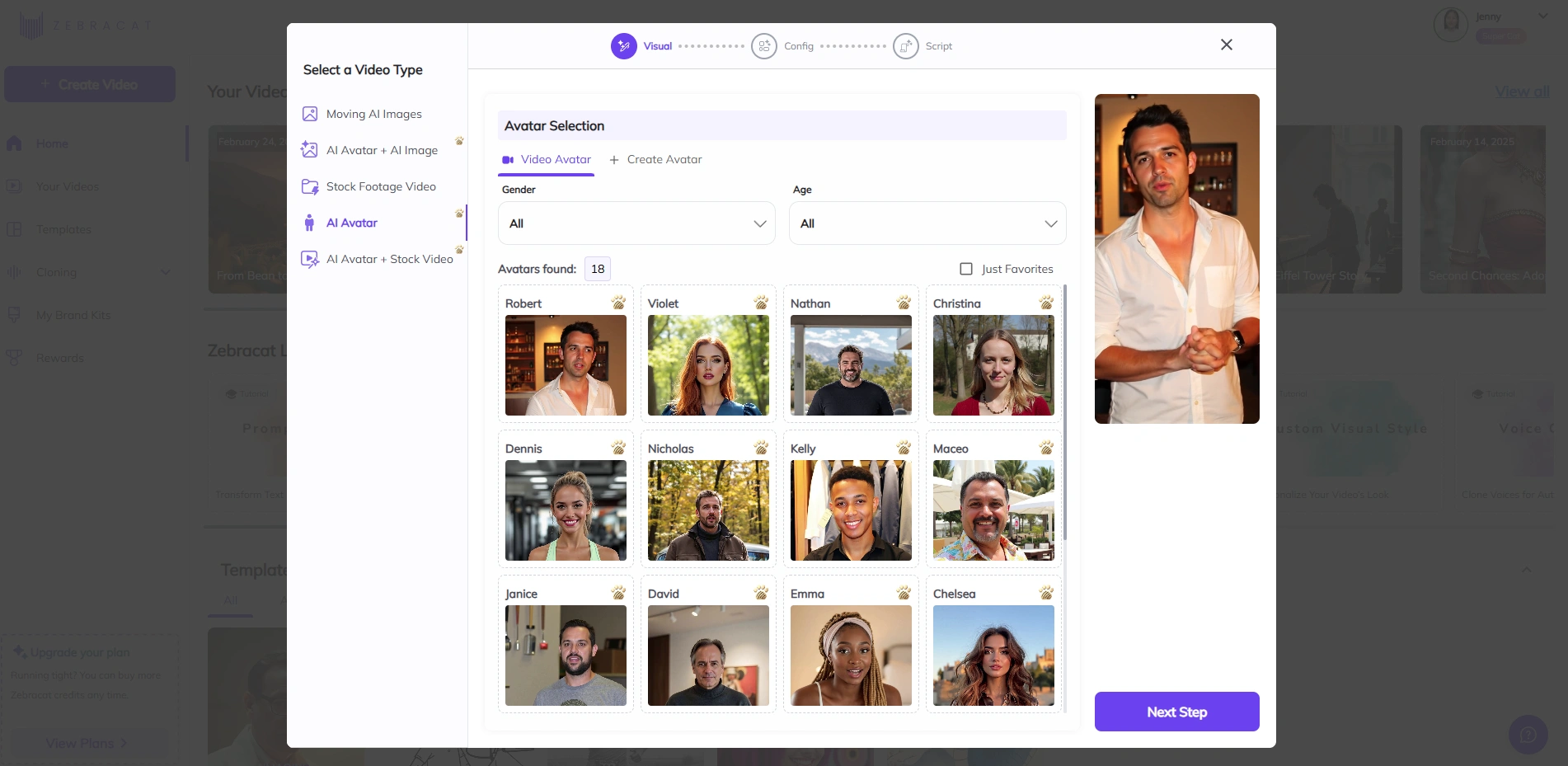Choose the Emma avatar thumbnail
The image size is (1568, 766).
pos(851,656)
